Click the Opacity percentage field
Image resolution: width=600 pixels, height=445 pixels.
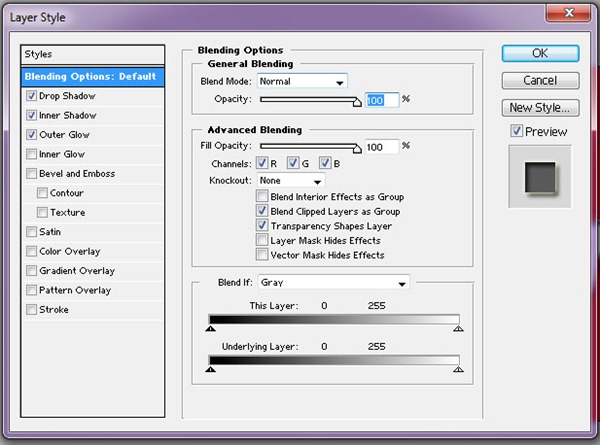[x=382, y=100]
